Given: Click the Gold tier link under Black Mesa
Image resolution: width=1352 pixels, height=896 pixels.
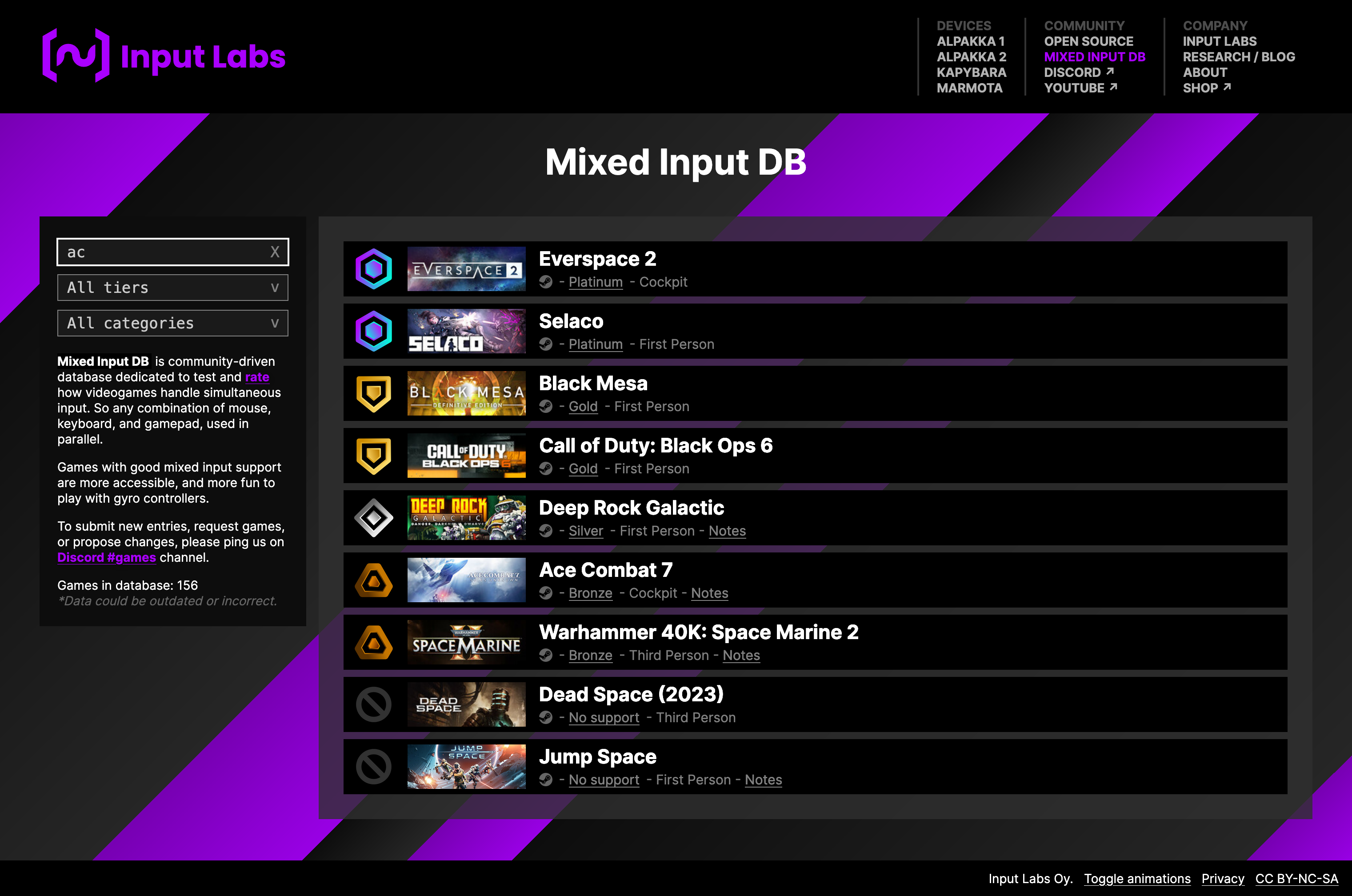Looking at the screenshot, I should click(x=583, y=407).
